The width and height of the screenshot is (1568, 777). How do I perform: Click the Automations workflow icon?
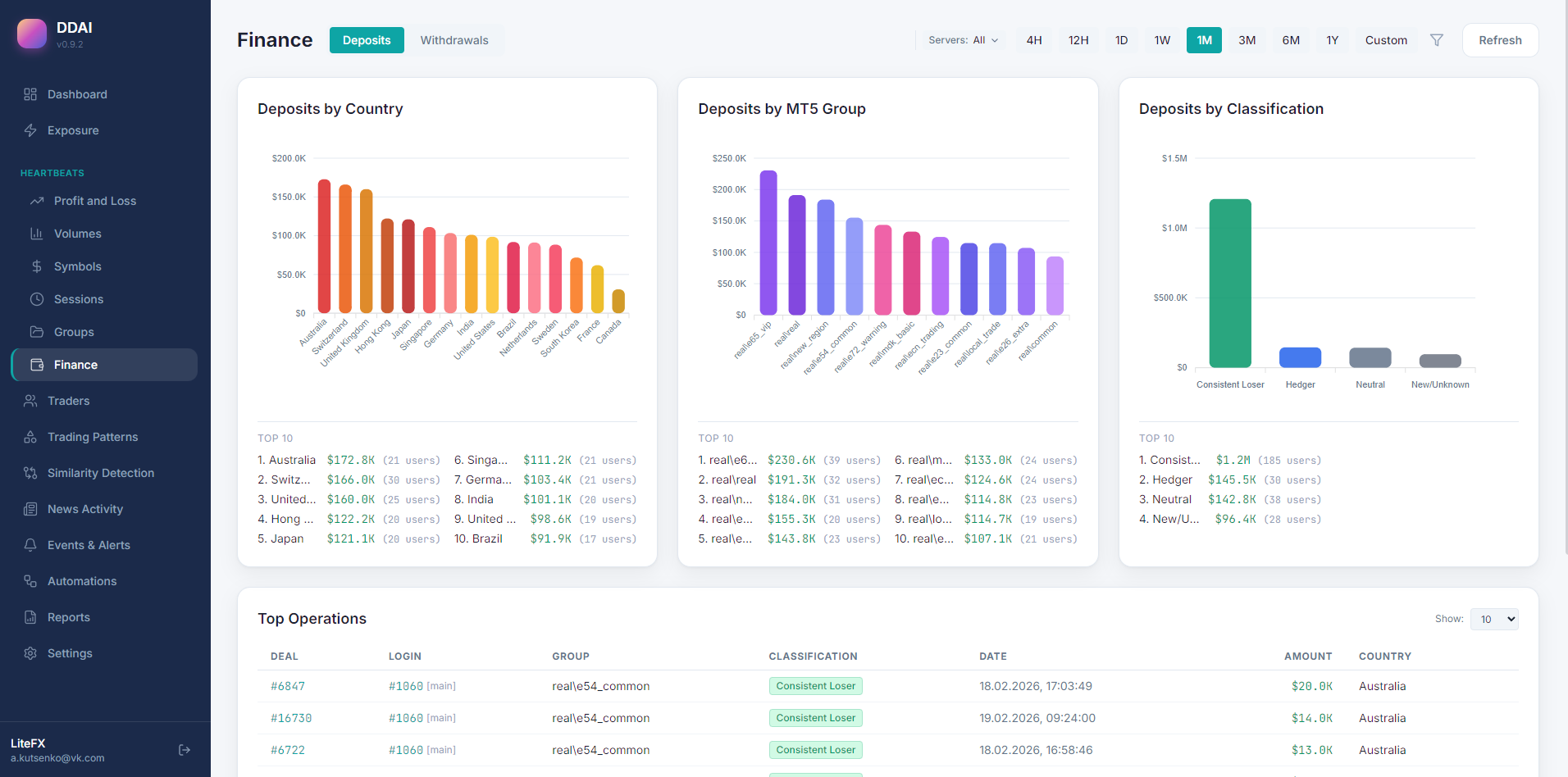[30, 581]
